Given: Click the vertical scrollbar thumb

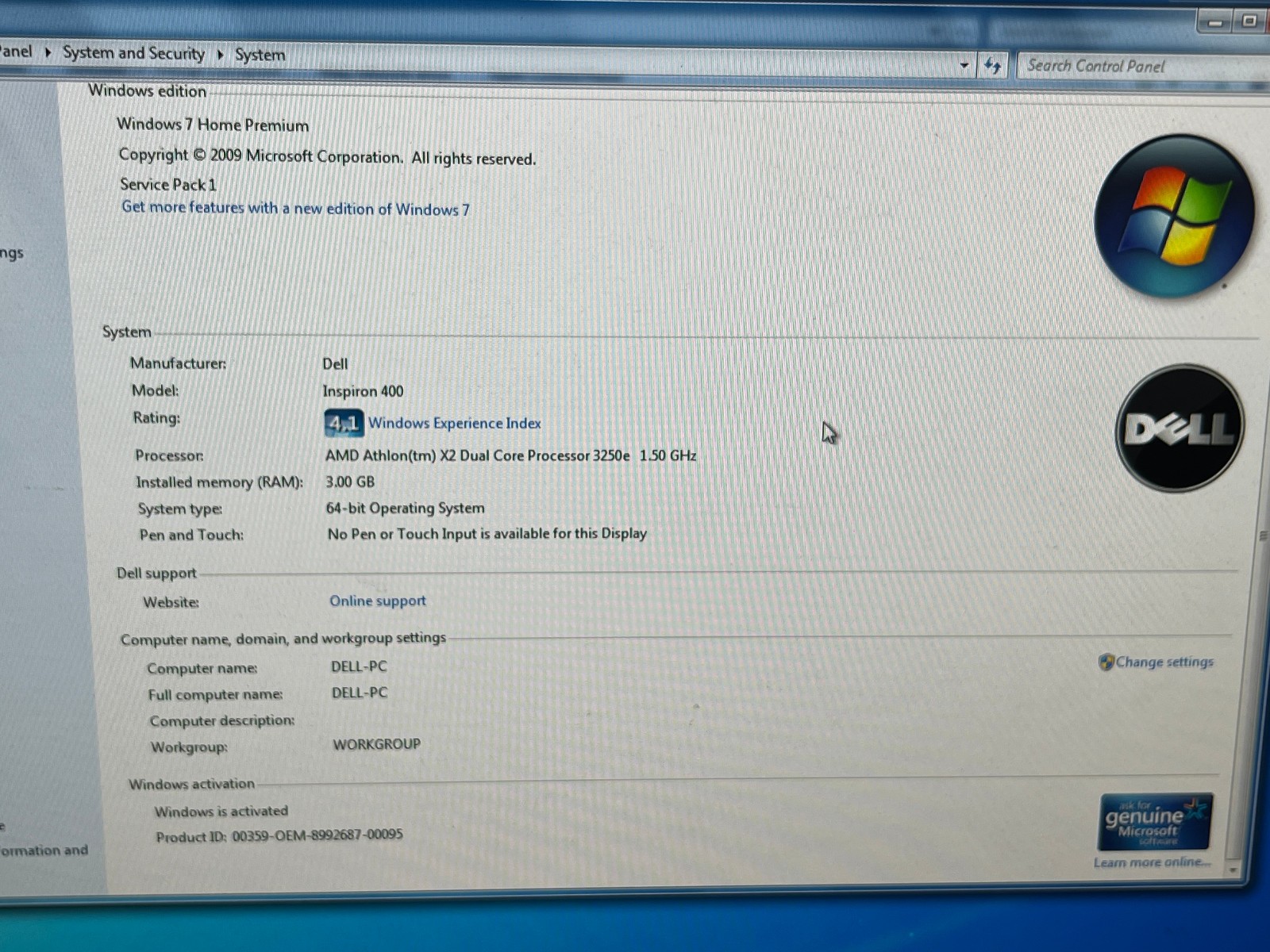Looking at the screenshot, I should (1262, 535).
